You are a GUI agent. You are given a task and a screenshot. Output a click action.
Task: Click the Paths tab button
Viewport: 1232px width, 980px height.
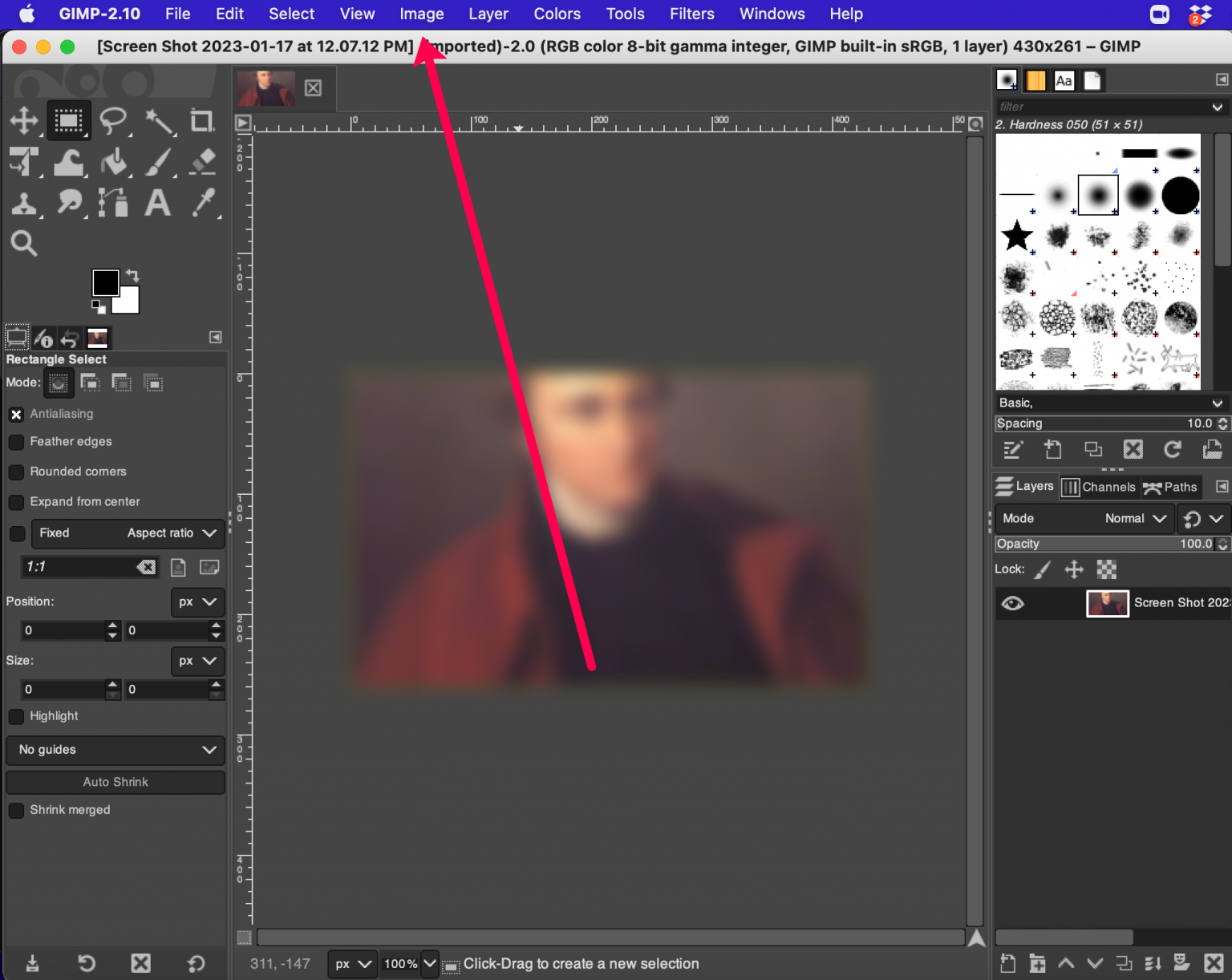pyautogui.click(x=1171, y=487)
